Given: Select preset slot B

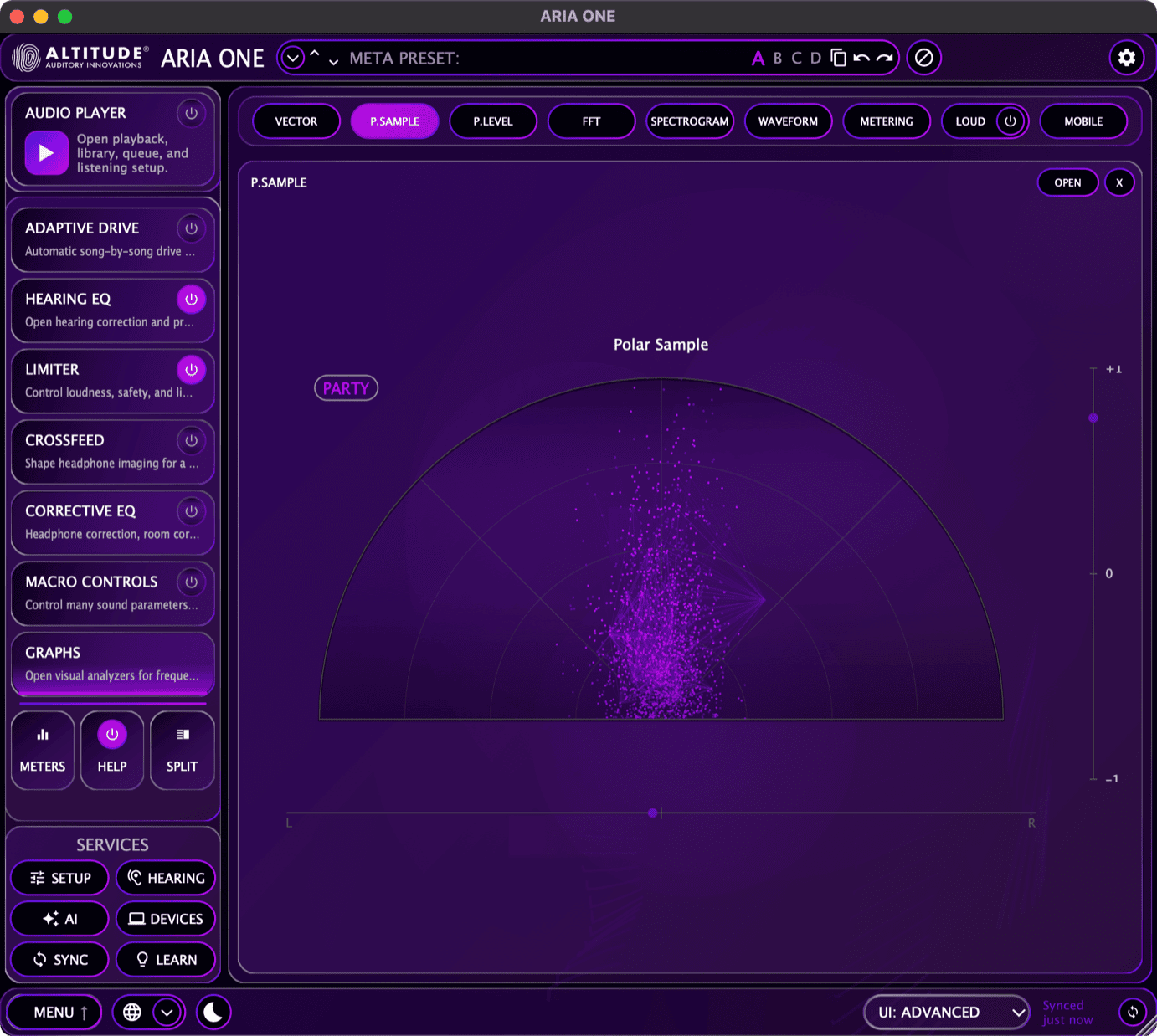Looking at the screenshot, I should coord(778,59).
